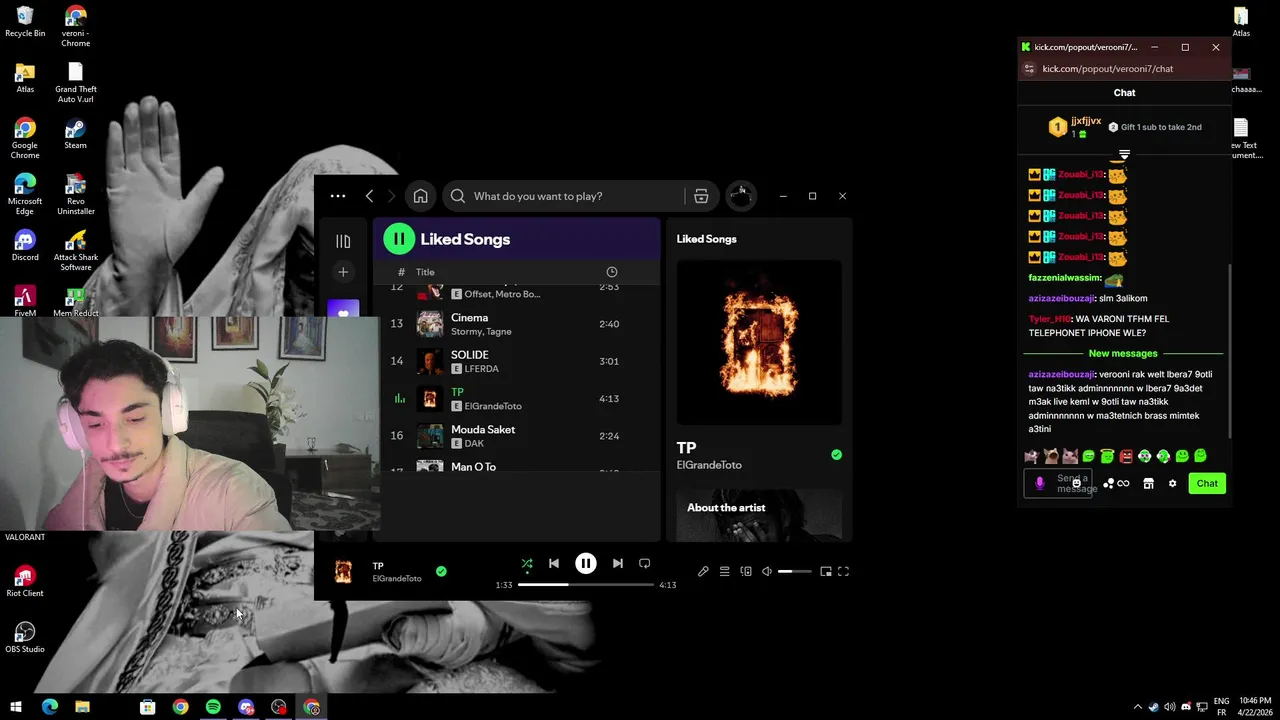Open Spotify Home via the house icon
Image resolution: width=1280 pixels, height=720 pixels.
(421, 196)
